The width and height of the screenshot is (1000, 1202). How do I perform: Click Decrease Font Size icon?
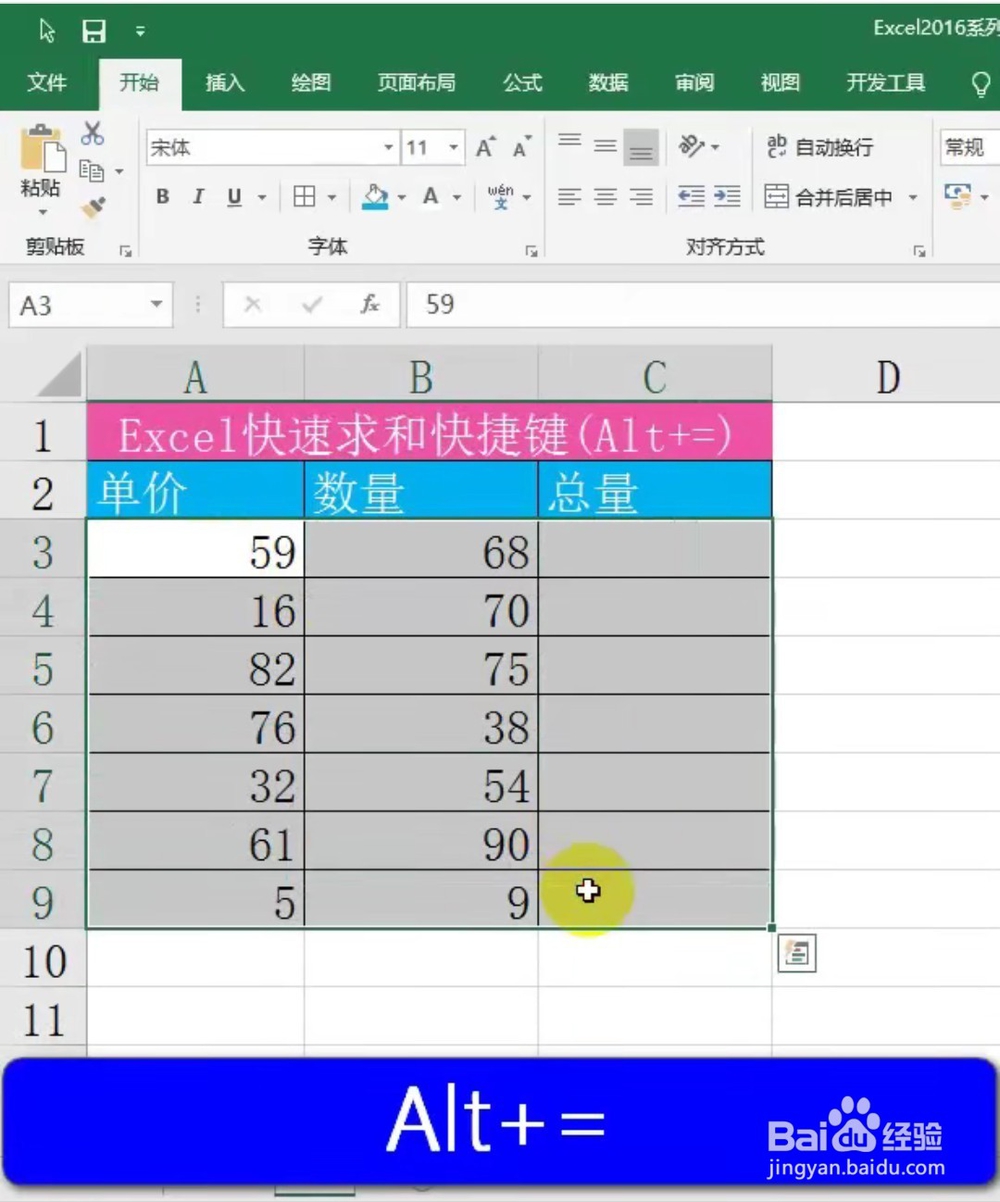coord(521,148)
